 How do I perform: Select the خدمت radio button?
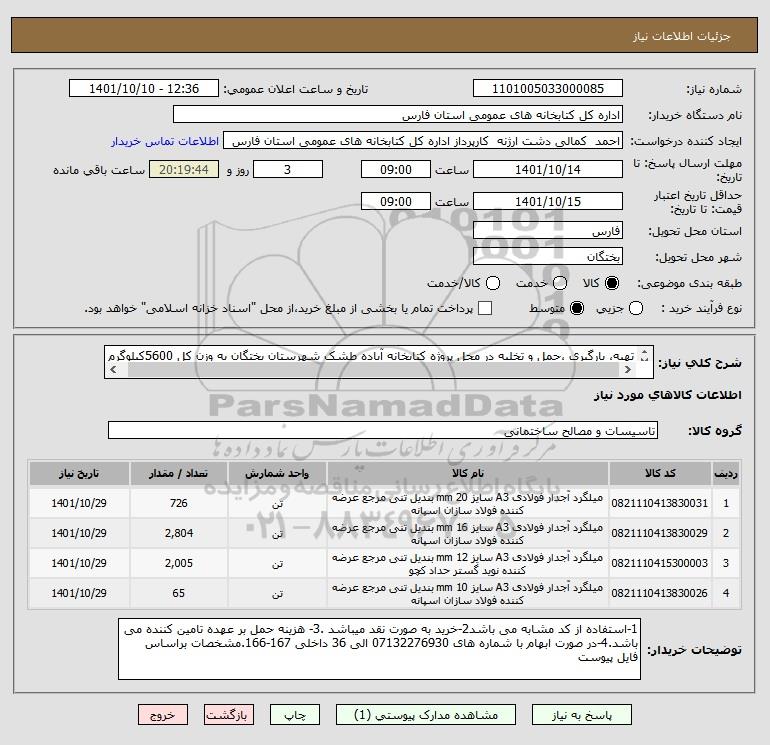click(x=560, y=283)
